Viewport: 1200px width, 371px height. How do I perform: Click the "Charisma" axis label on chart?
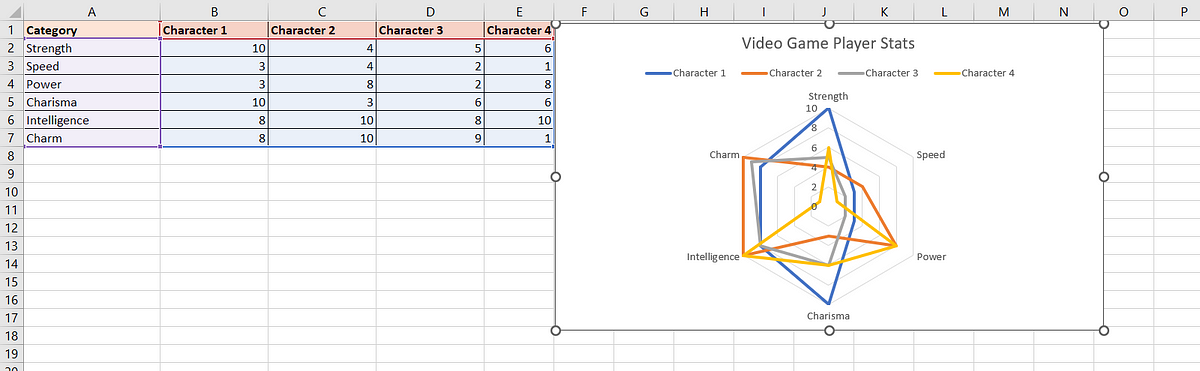pos(828,317)
